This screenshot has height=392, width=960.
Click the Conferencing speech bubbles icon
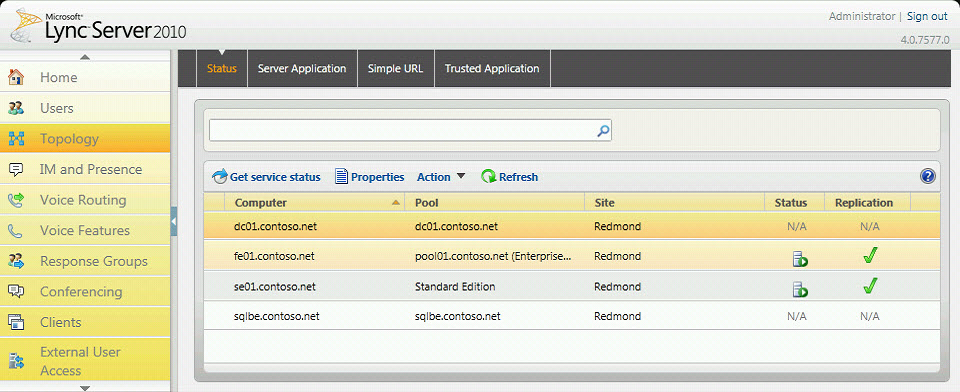pyautogui.click(x=16, y=292)
